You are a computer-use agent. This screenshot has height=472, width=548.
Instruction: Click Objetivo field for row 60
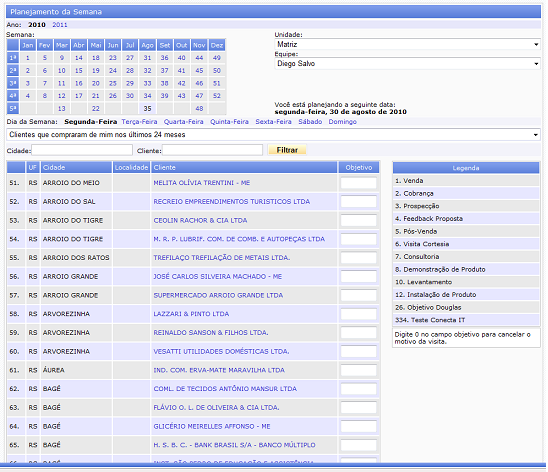(359, 351)
